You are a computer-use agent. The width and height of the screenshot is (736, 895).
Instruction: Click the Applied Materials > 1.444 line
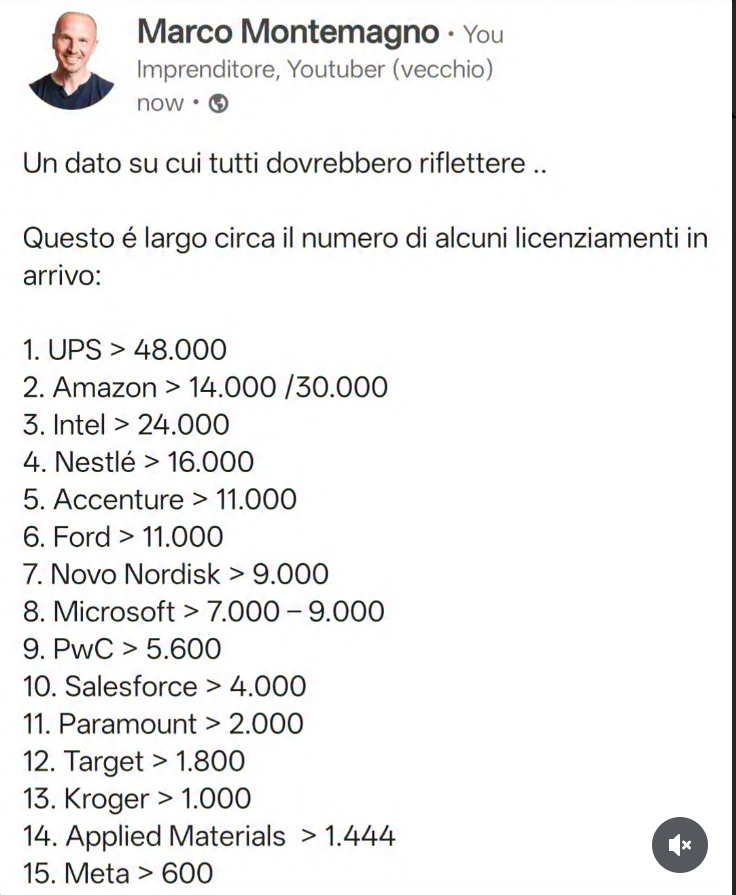(209, 836)
